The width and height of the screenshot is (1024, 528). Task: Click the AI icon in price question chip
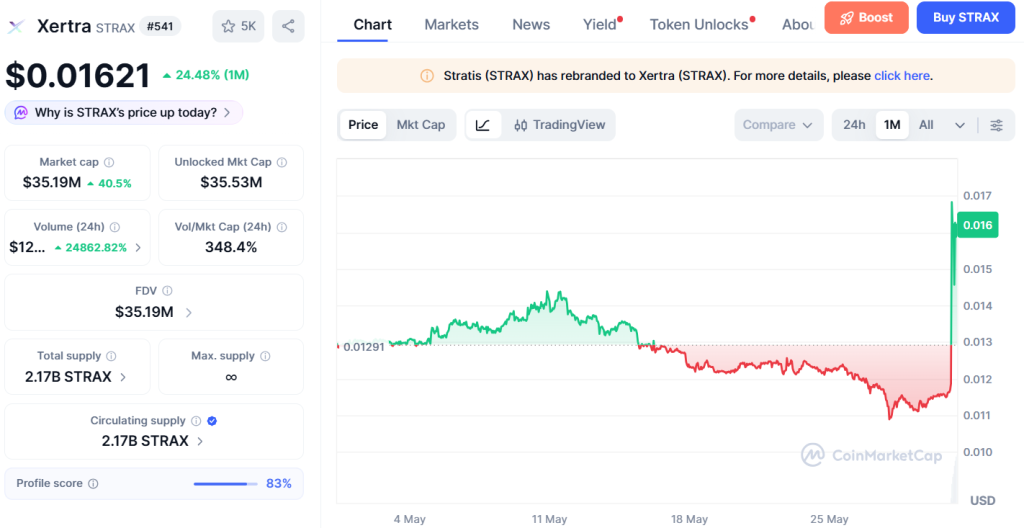(x=21, y=112)
